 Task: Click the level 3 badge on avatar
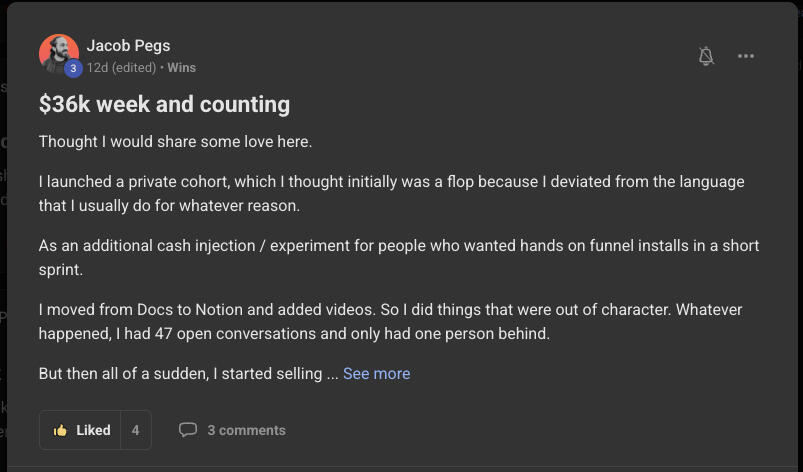point(74,68)
